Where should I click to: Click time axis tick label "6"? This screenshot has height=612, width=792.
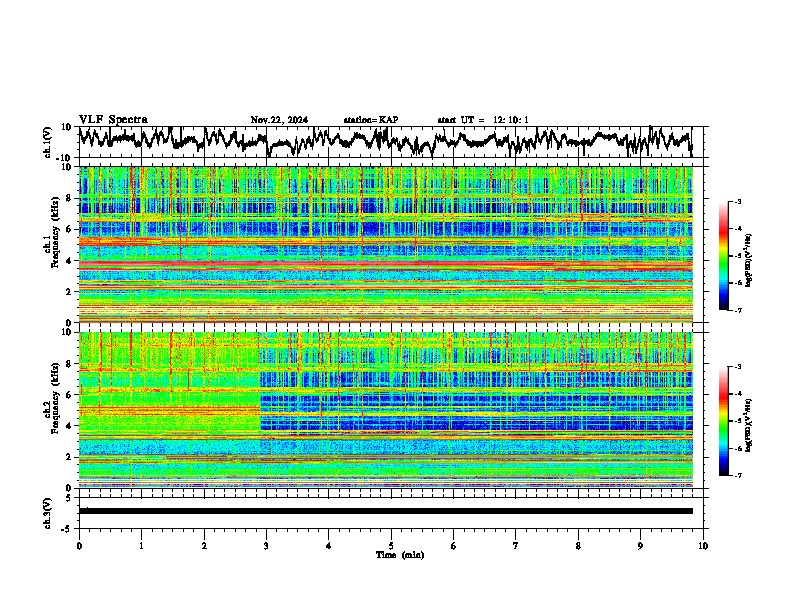point(453,546)
